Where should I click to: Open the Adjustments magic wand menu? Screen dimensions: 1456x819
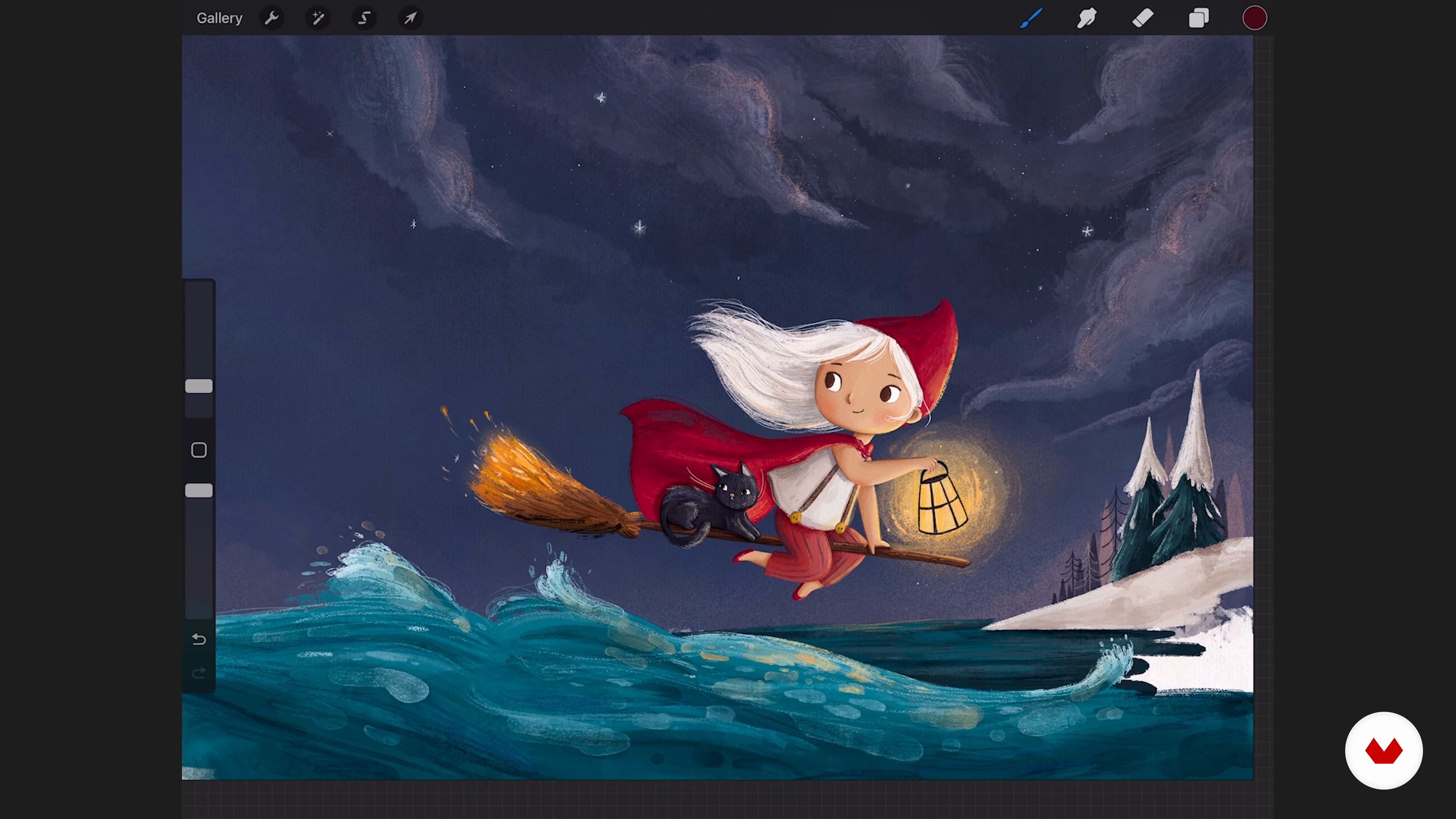click(x=318, y=18)
